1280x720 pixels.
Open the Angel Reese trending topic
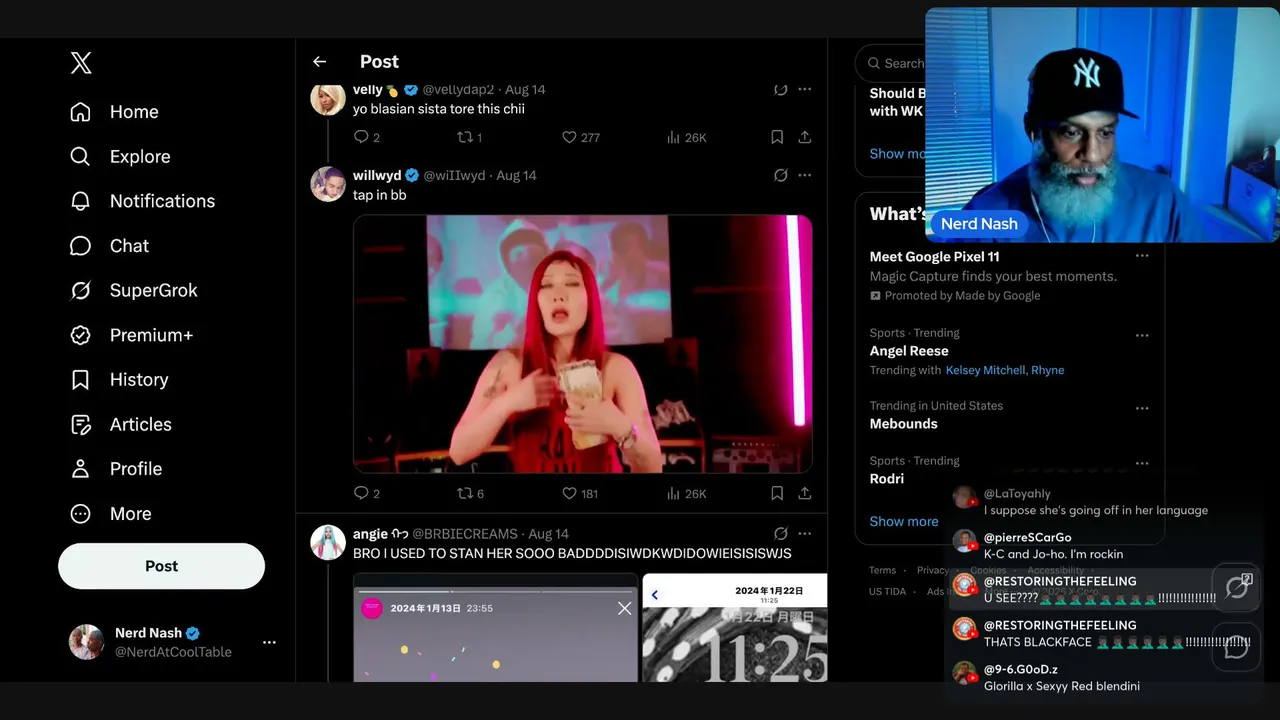coord(909,351)
